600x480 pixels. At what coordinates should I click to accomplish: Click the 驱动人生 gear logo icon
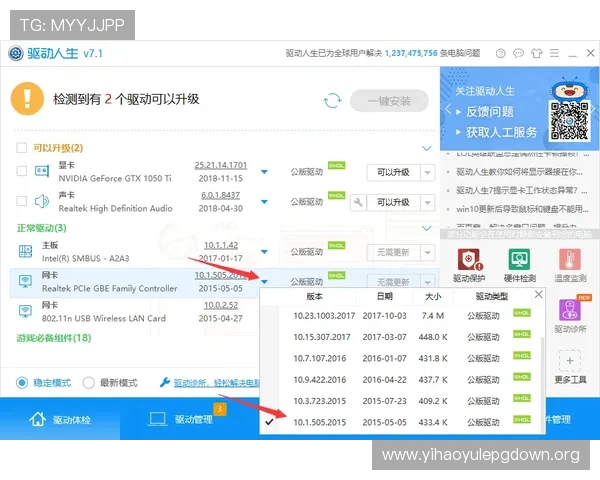16,53
